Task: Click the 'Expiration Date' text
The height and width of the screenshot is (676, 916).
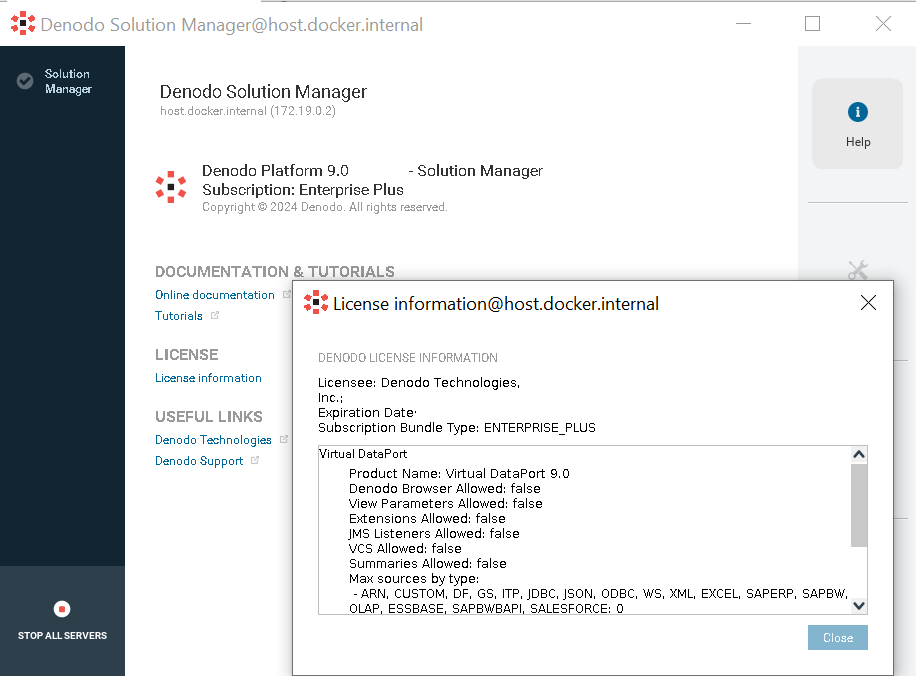Action: tap(367, 412)
